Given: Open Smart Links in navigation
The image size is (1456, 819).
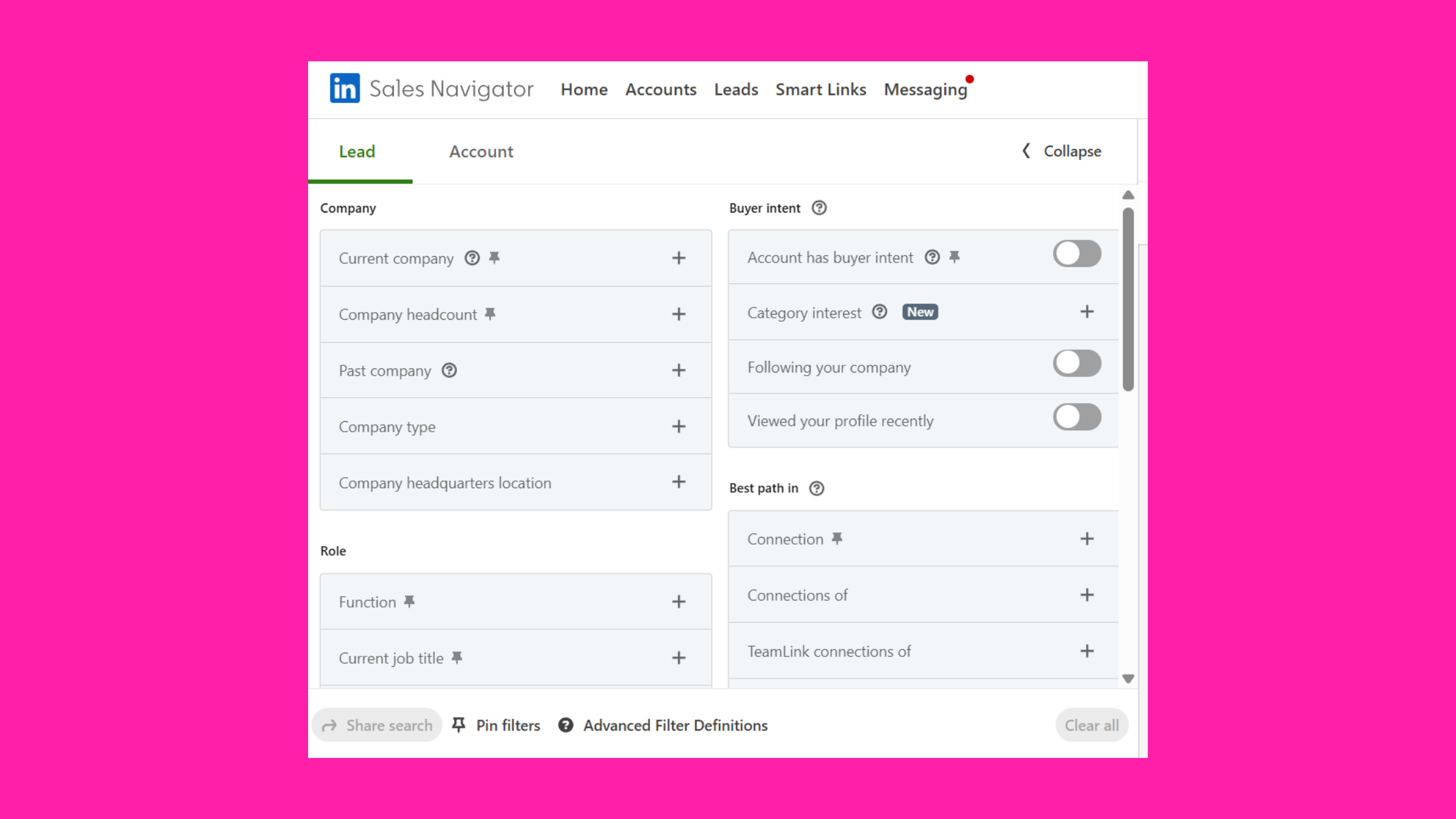Looking at the screenshot, I should point(820,89).
